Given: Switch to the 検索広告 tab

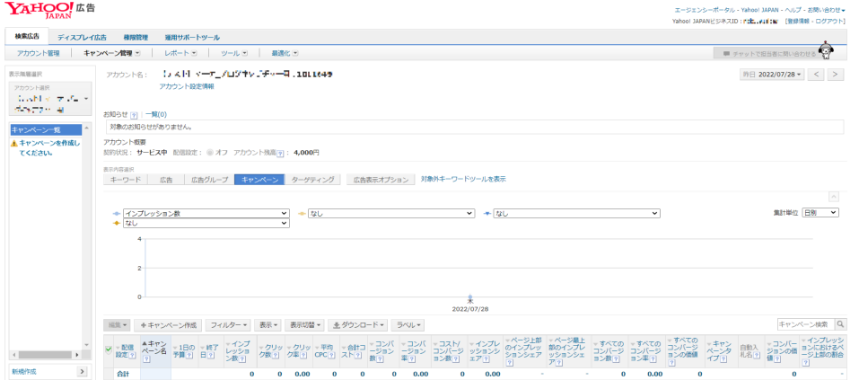Looking at the screenshot, I should 27,36.
